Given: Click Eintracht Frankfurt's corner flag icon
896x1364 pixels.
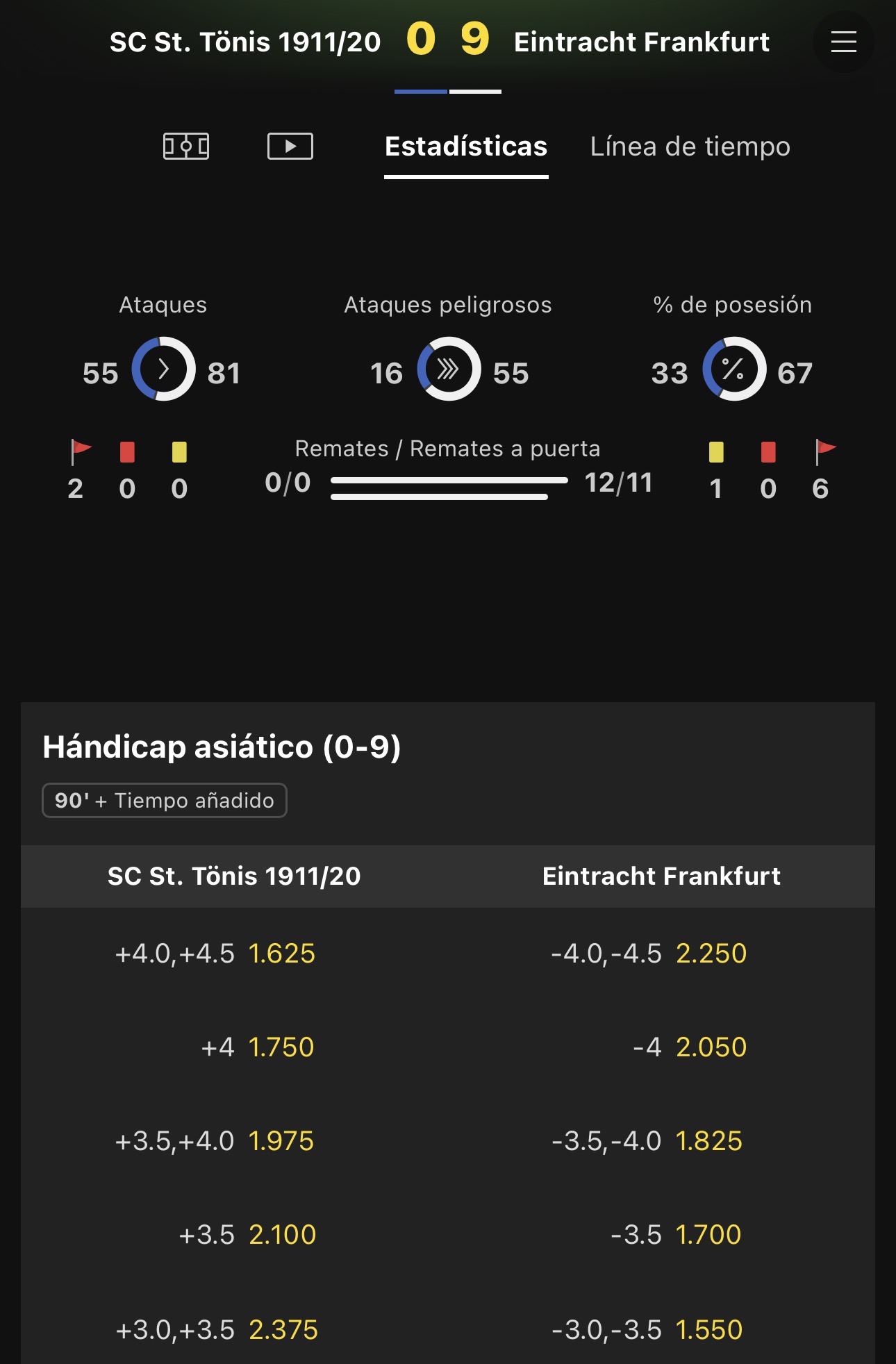Looking at the screenshot, I should click(x=825, y=451).
